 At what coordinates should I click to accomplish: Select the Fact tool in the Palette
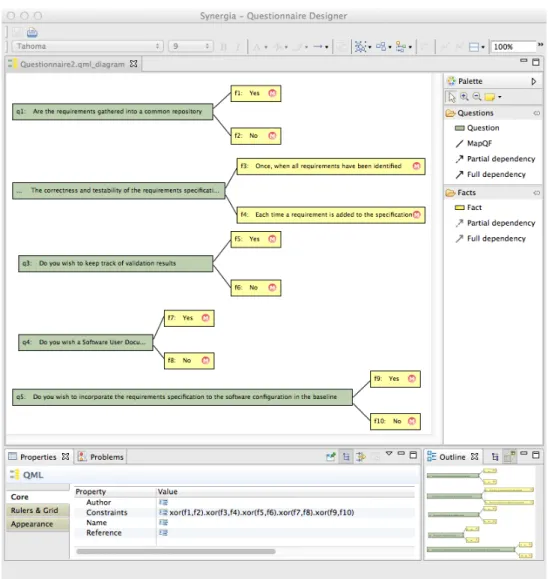coord(468,208)
